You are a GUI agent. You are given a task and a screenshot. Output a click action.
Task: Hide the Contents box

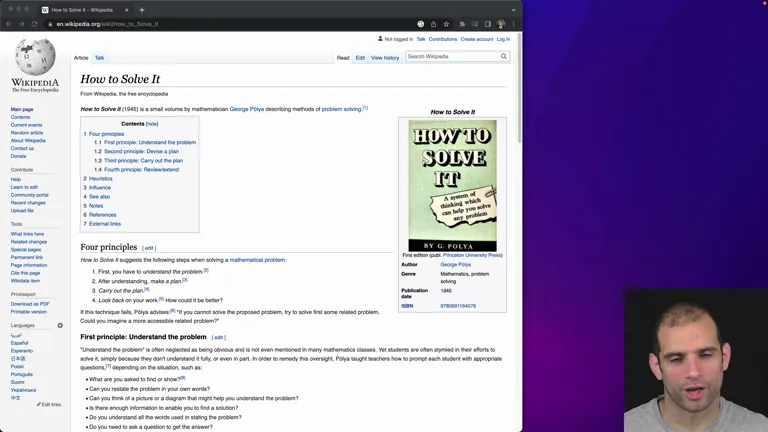[152, 124]
